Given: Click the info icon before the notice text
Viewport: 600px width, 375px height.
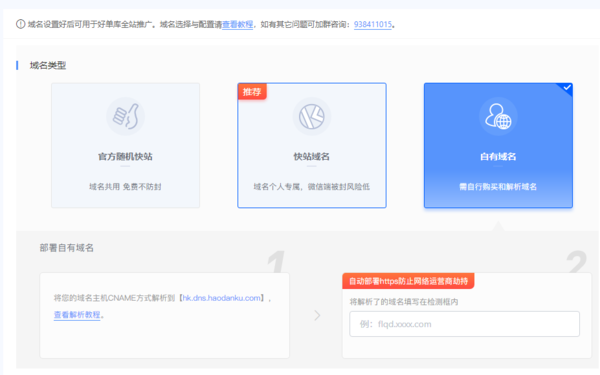Looking at the screenshot, I should click(x=20, y=24).
